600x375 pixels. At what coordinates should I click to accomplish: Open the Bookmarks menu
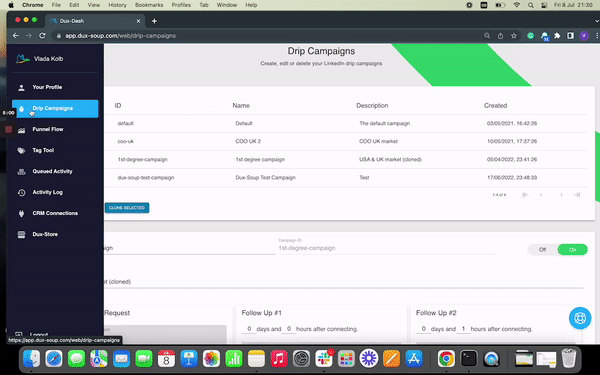149,5
